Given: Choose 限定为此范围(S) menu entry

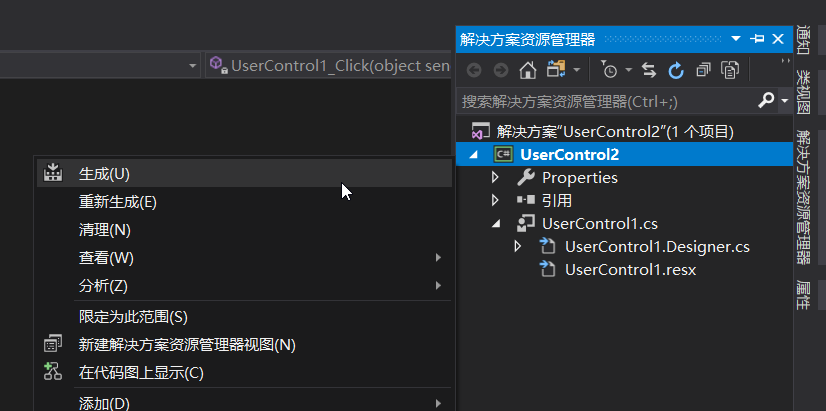Looking at the screenshot, I should tap(244, 317).
